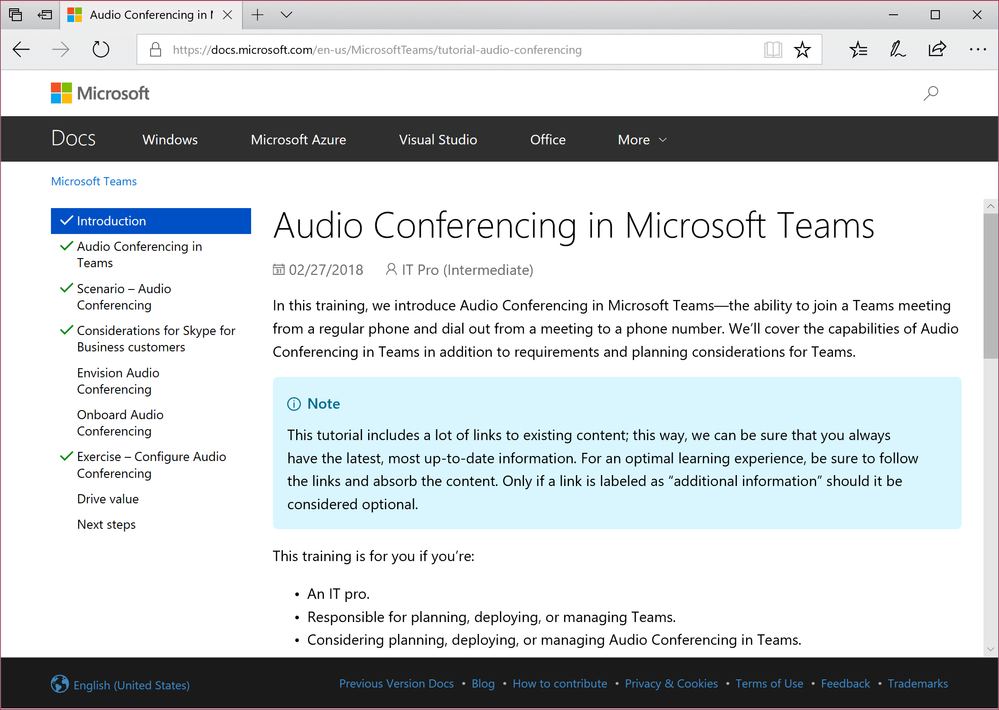Click the Note info icon

click(x=294, y=404)
